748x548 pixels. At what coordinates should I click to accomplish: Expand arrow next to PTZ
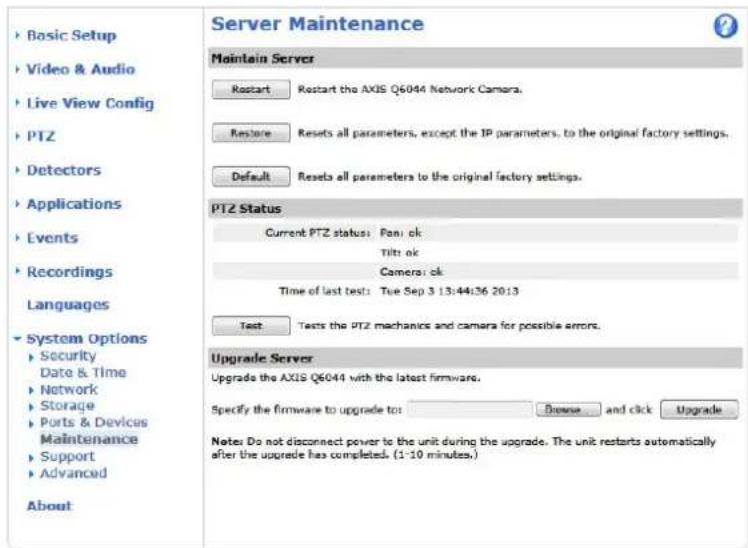pyautogui.click(x=18, y=136)
